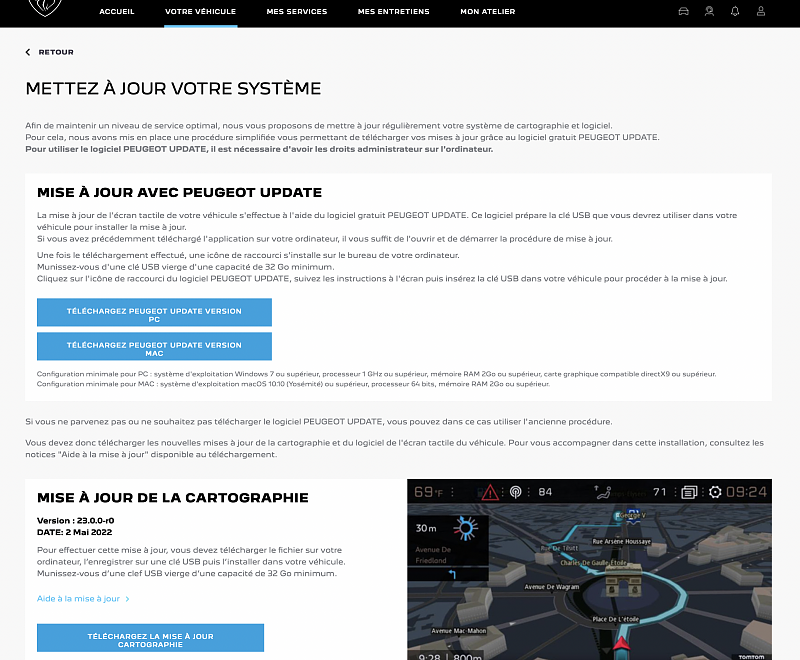
Task: Click the chevron after Aide à la mise à jour
Action: point(128,599)
